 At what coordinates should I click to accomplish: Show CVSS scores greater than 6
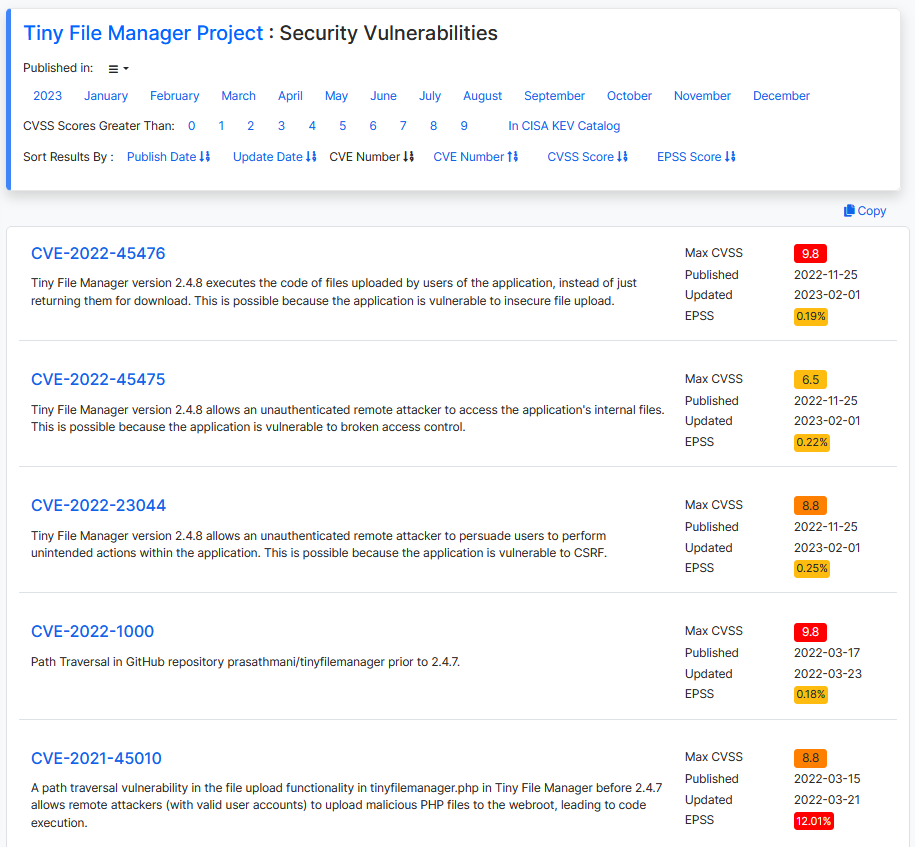coord(373,126)
